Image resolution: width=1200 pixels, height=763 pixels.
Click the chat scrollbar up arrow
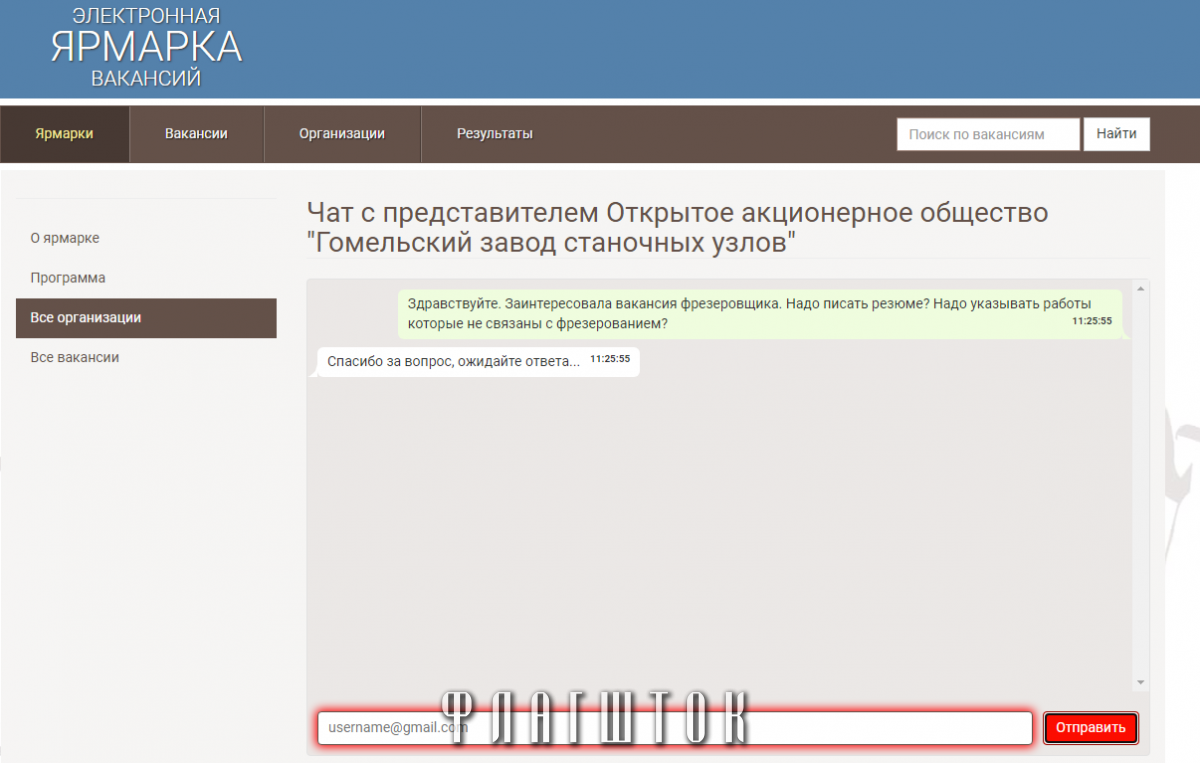[1141, 289]
